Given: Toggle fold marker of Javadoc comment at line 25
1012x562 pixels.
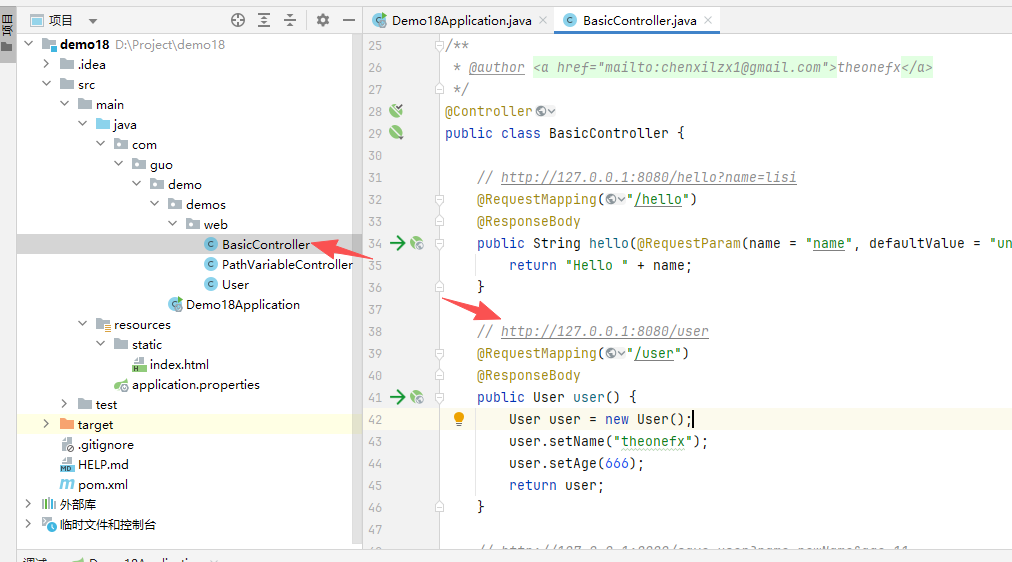Looking at the screenshot, I should 439,45.
